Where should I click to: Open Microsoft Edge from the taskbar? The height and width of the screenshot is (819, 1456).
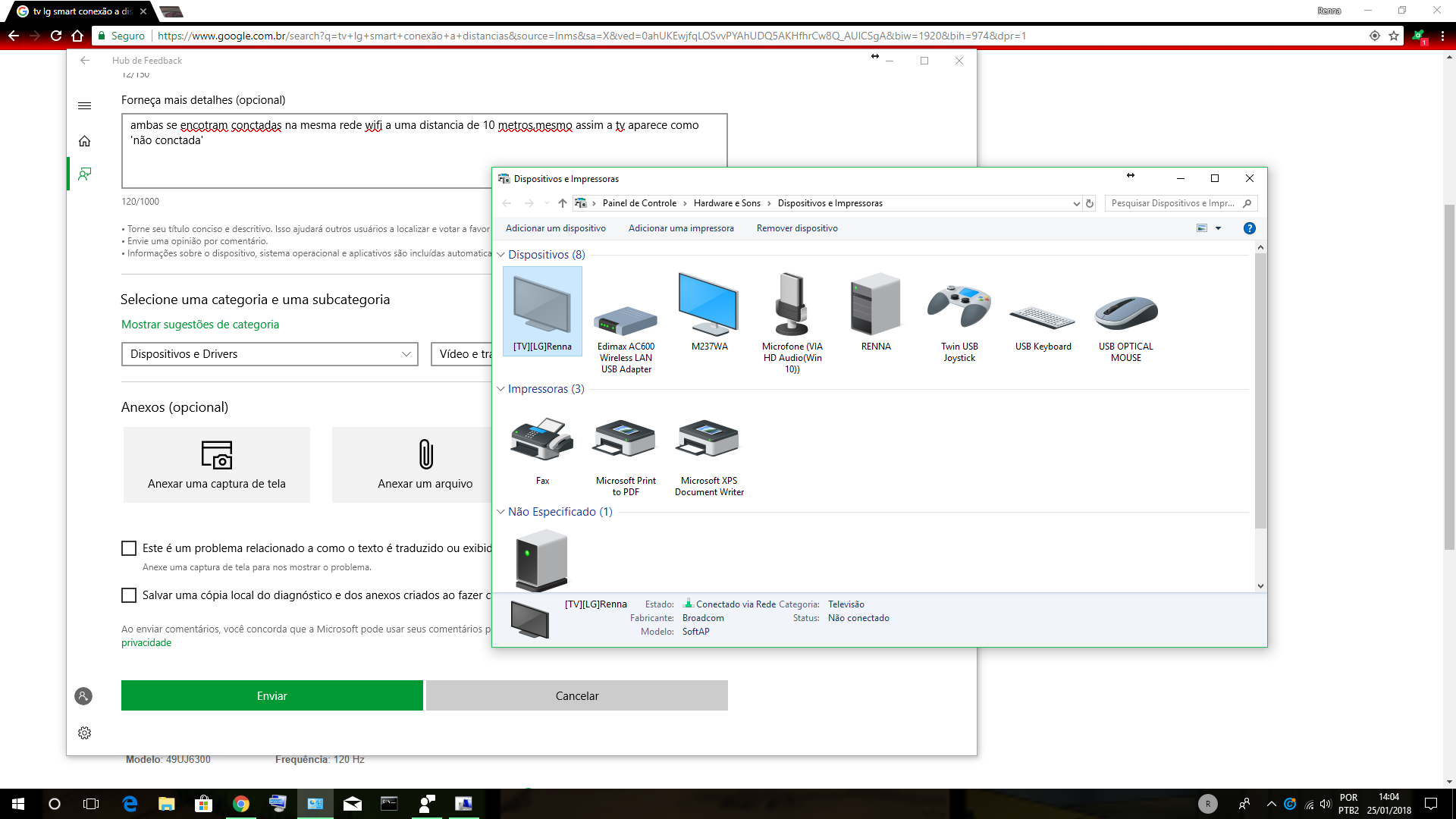pos(130,804)
